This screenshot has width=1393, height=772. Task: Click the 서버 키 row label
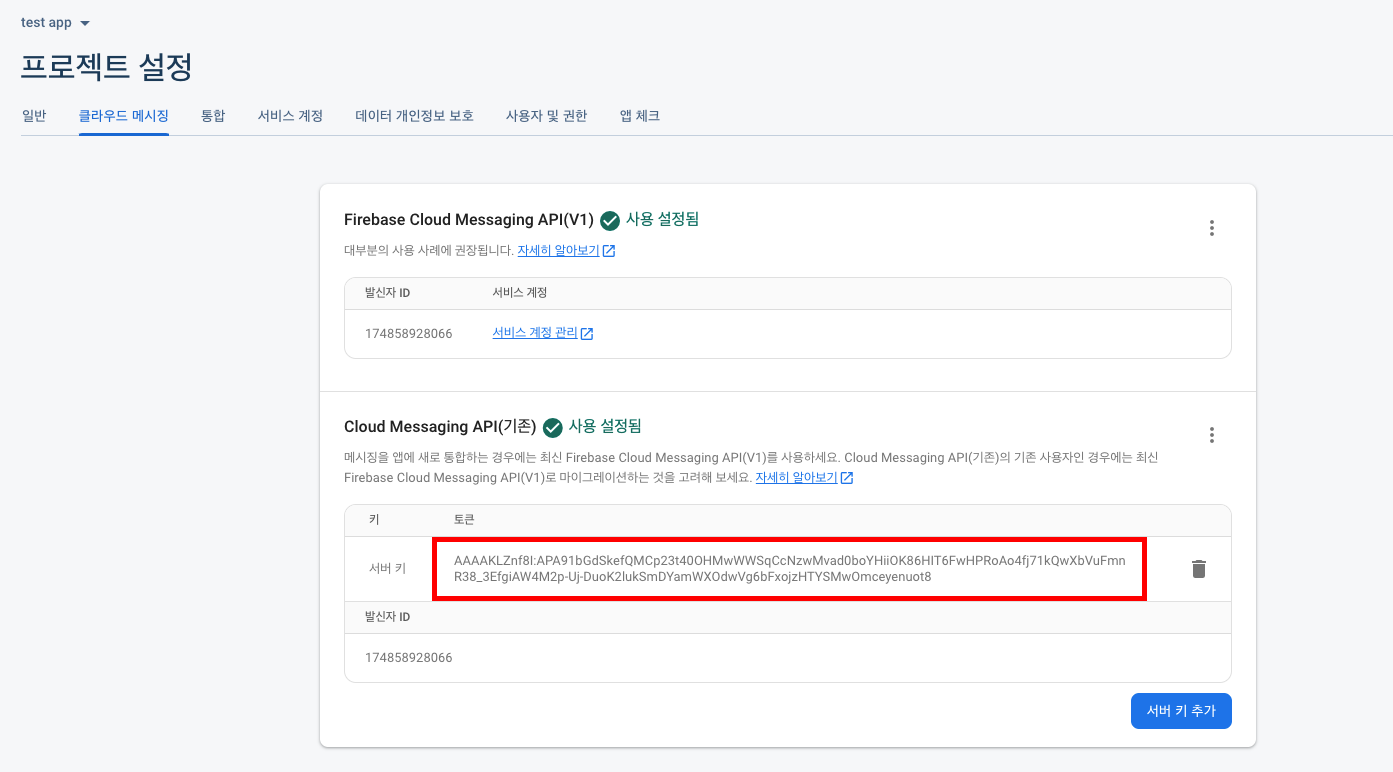click(387, 569)
